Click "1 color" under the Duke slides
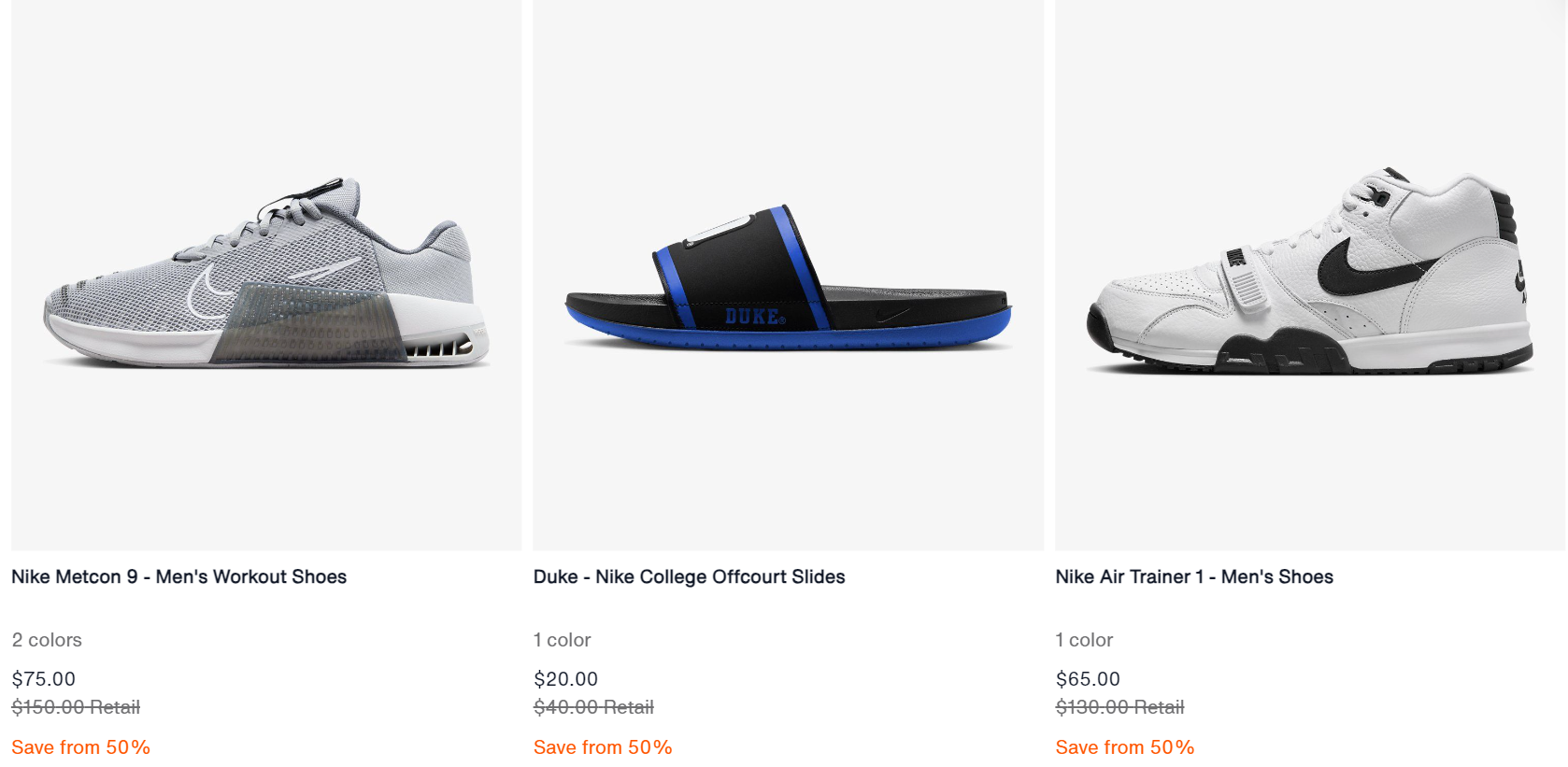The height and width of the screenshot is (767, 1568). point(562,640)
